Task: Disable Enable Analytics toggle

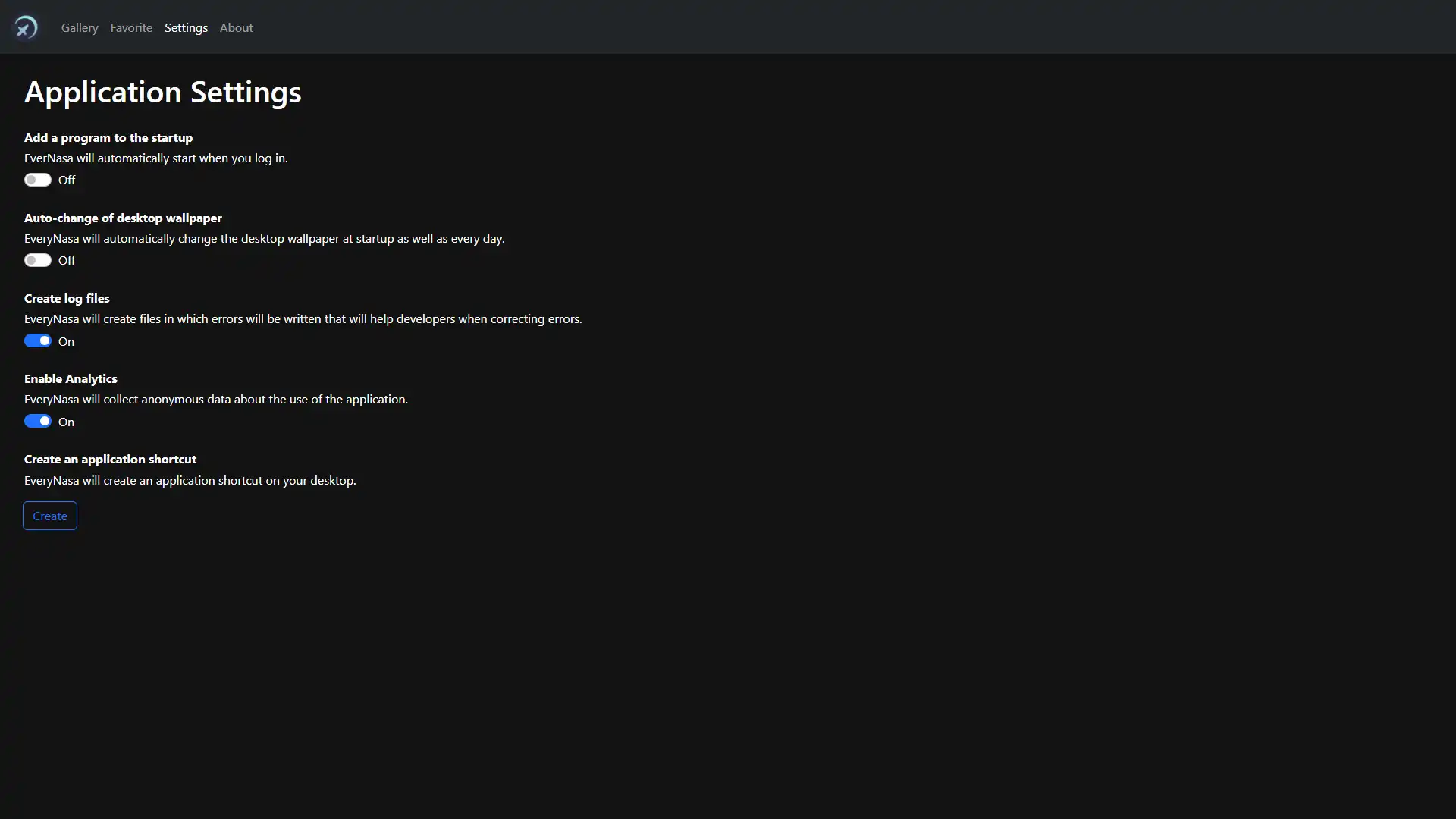Action: point(37,420)
